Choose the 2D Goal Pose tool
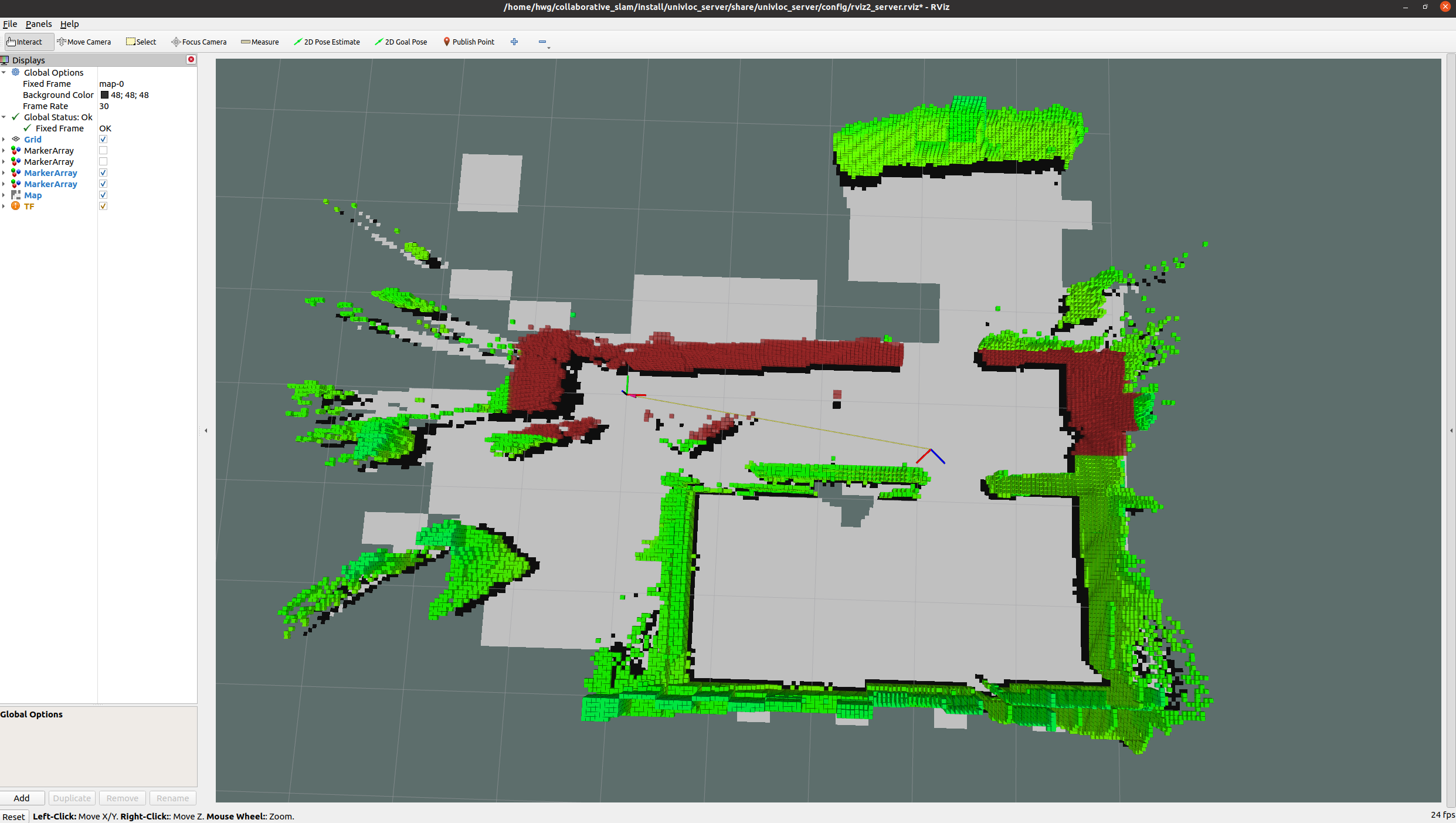 [x=401, y=42]
